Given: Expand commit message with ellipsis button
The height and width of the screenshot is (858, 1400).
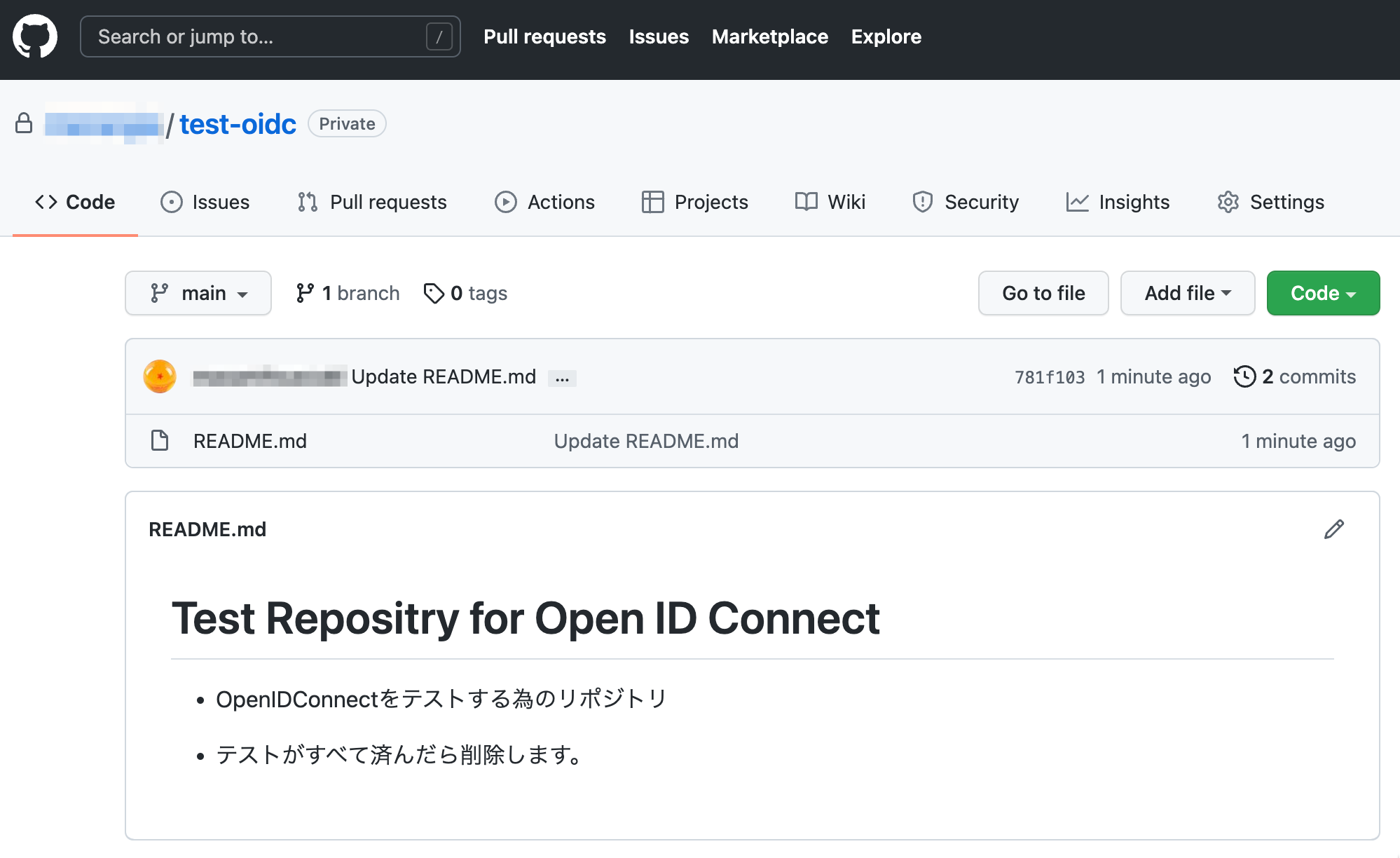Looking at the screenshot, I should [x=562, y=379].
